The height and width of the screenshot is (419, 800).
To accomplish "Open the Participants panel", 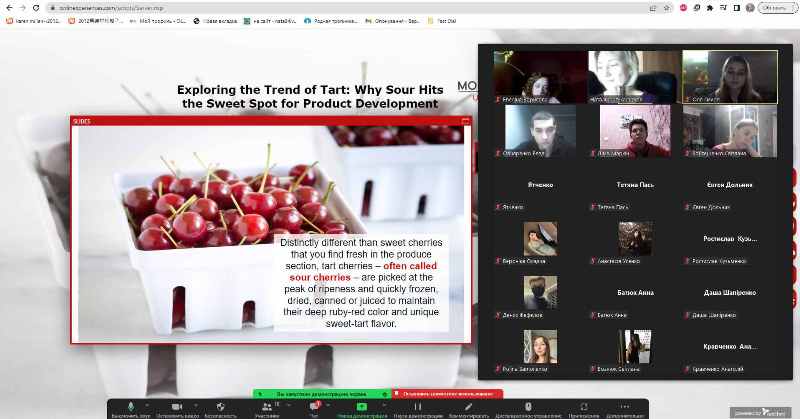I will pyautogui.click(x=267, y=409).
